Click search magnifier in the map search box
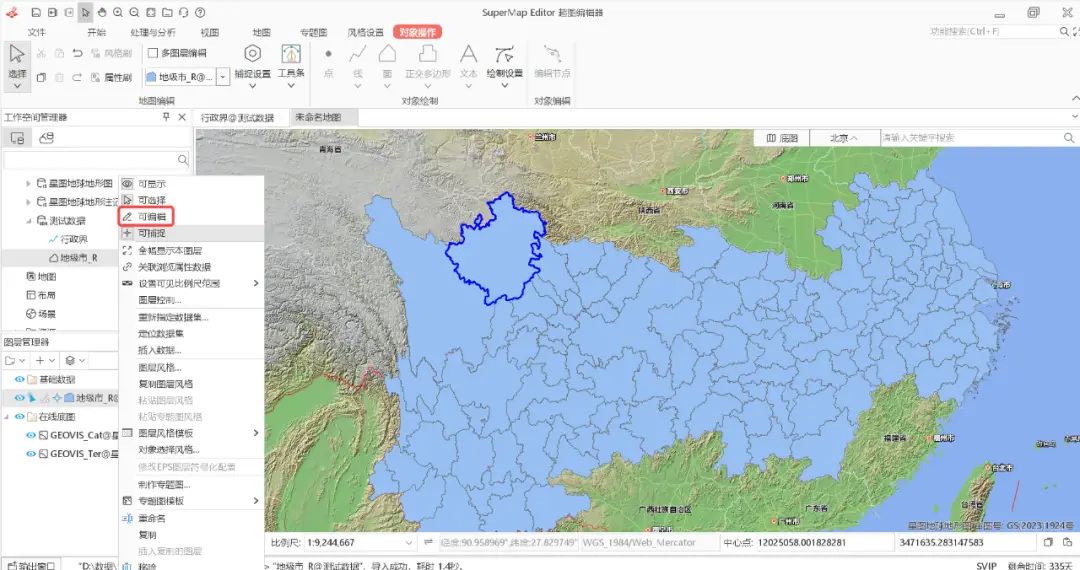This screenshot has height=570, width=1080. 1068,137
